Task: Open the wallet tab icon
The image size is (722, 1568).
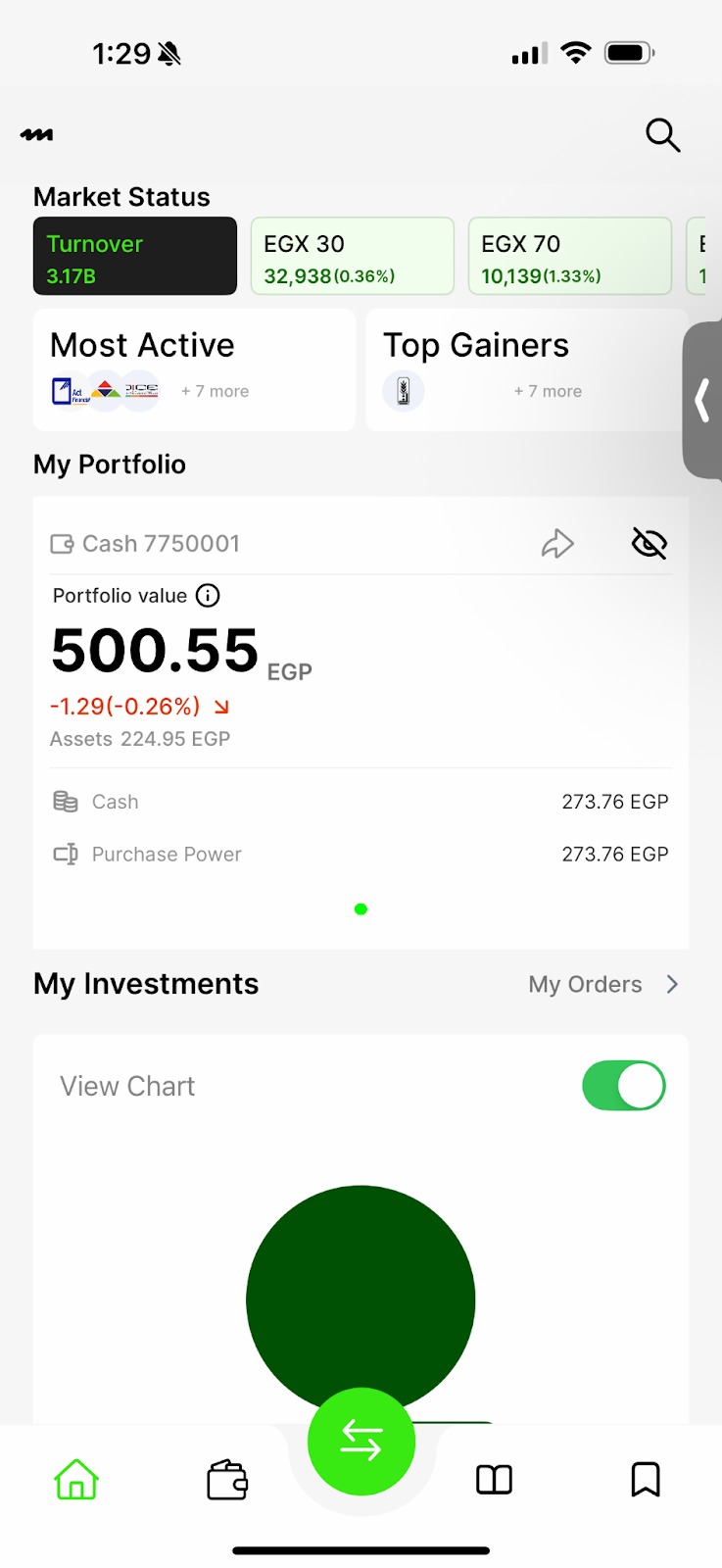Action: [x=227, y=1480]
